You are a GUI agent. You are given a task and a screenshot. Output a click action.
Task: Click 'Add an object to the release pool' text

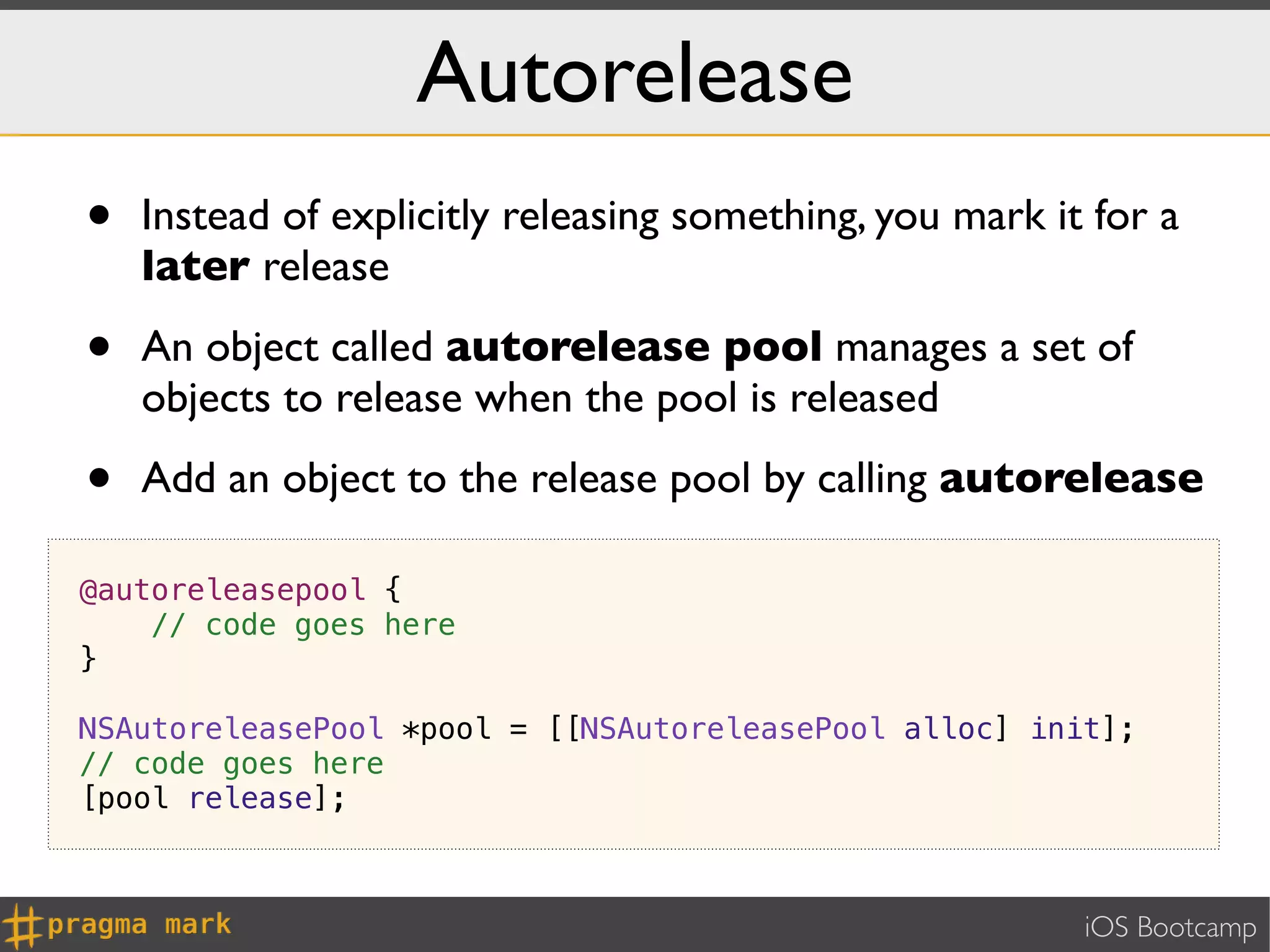point(446,480)
